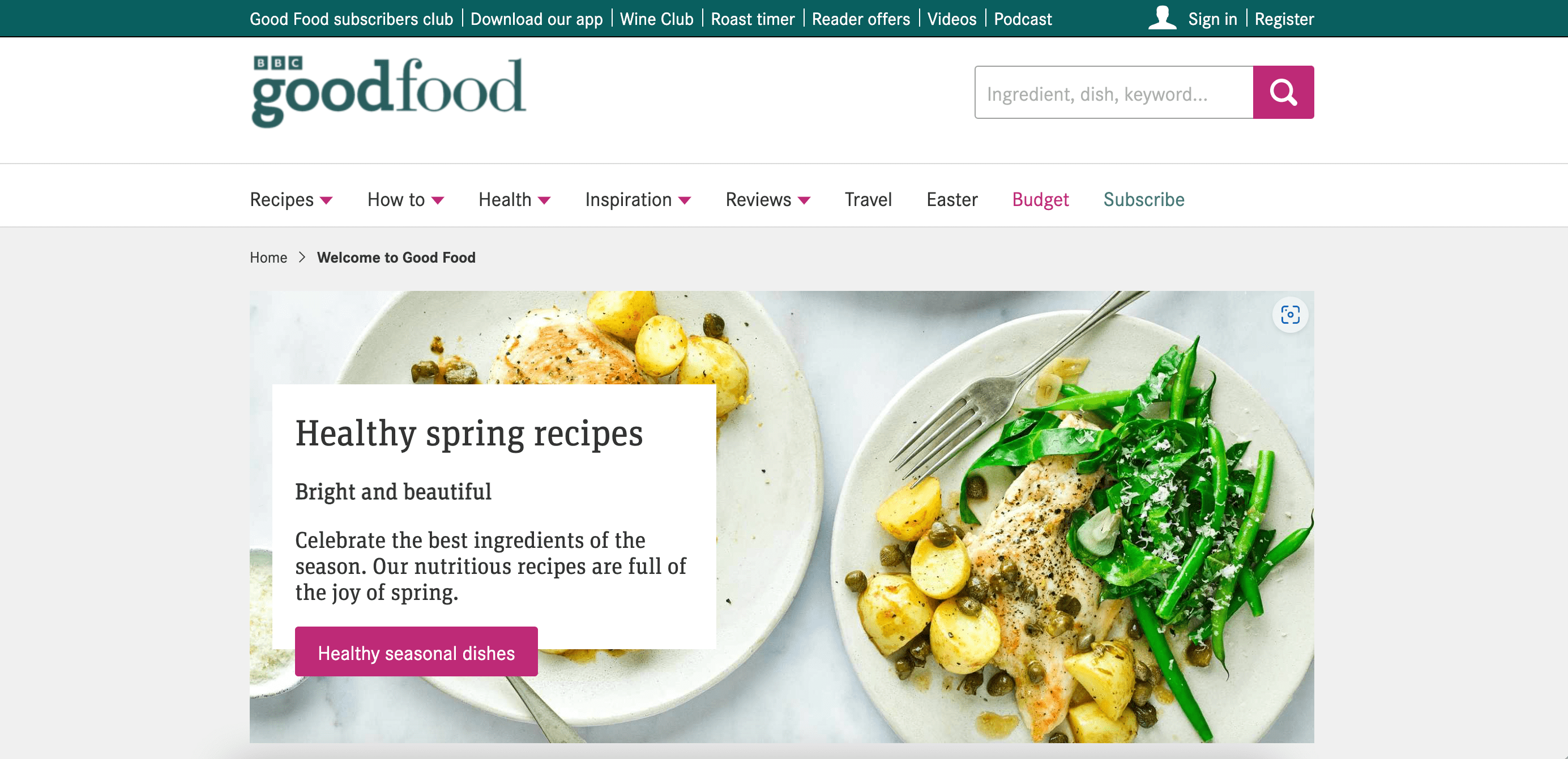Viewport: 1568px width, 759px height.
Task: Click the Sign in link
Action: click(x=1212, y=19)
